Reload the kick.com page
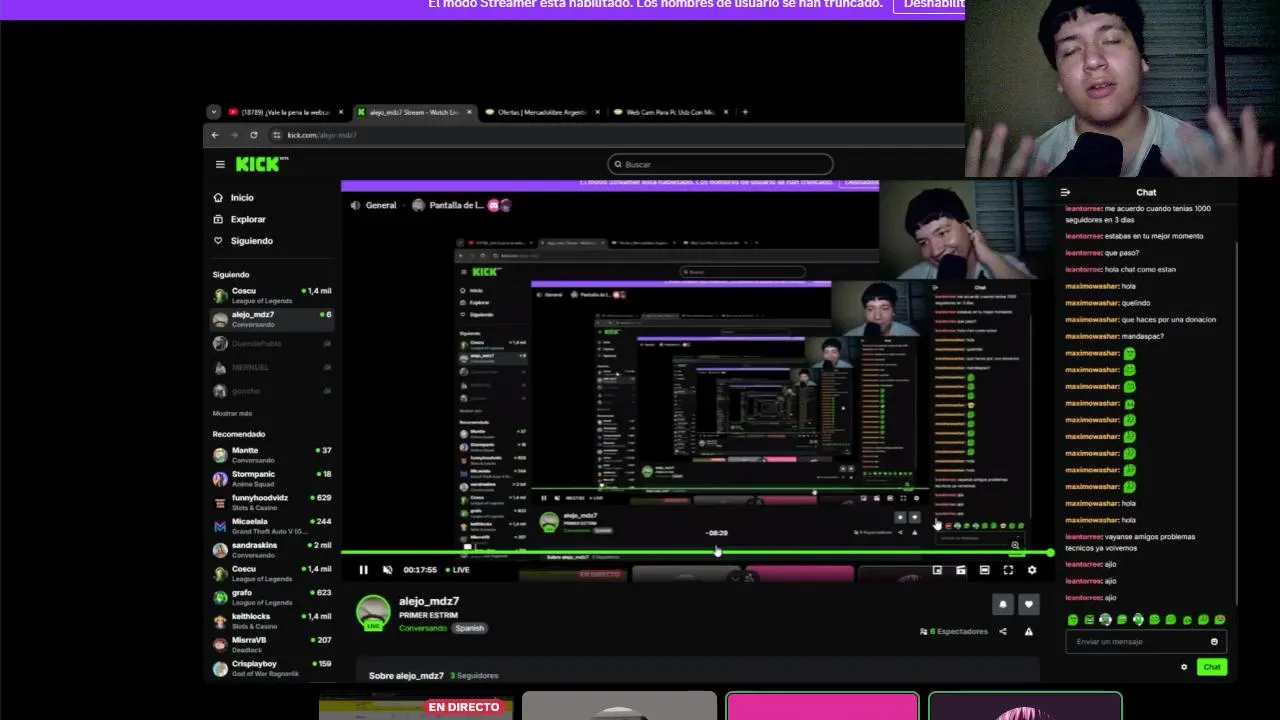The height and width of the screenshot is (720, 1280). [x=253, y=135]
